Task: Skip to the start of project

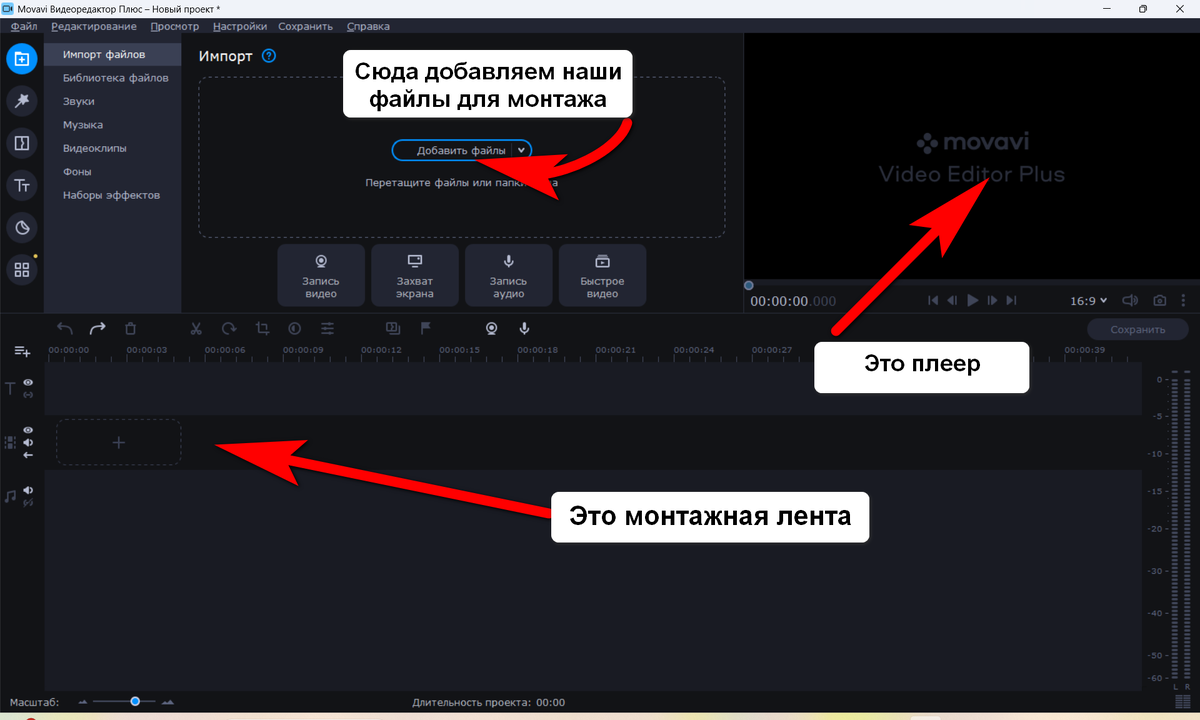Action: (933, 300)
